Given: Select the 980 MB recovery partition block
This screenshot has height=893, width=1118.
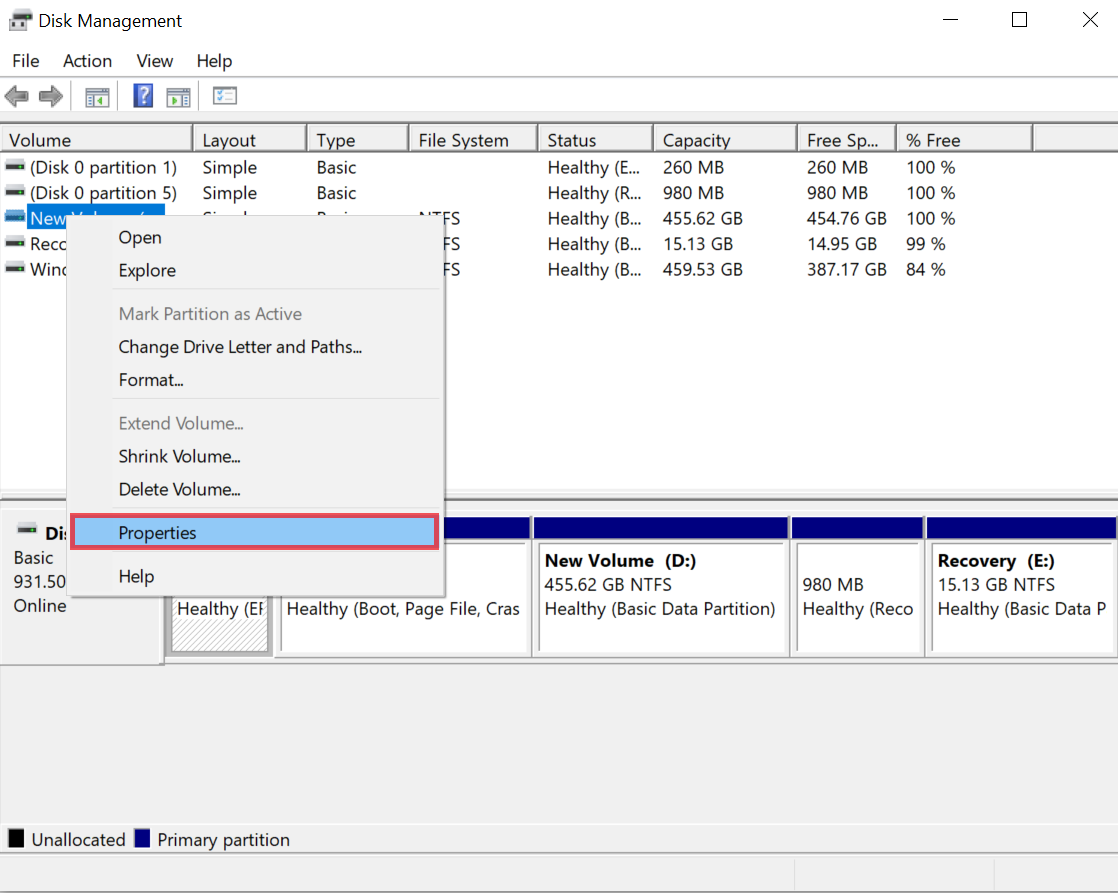Looking at the screenshot, I should (858, 585).
